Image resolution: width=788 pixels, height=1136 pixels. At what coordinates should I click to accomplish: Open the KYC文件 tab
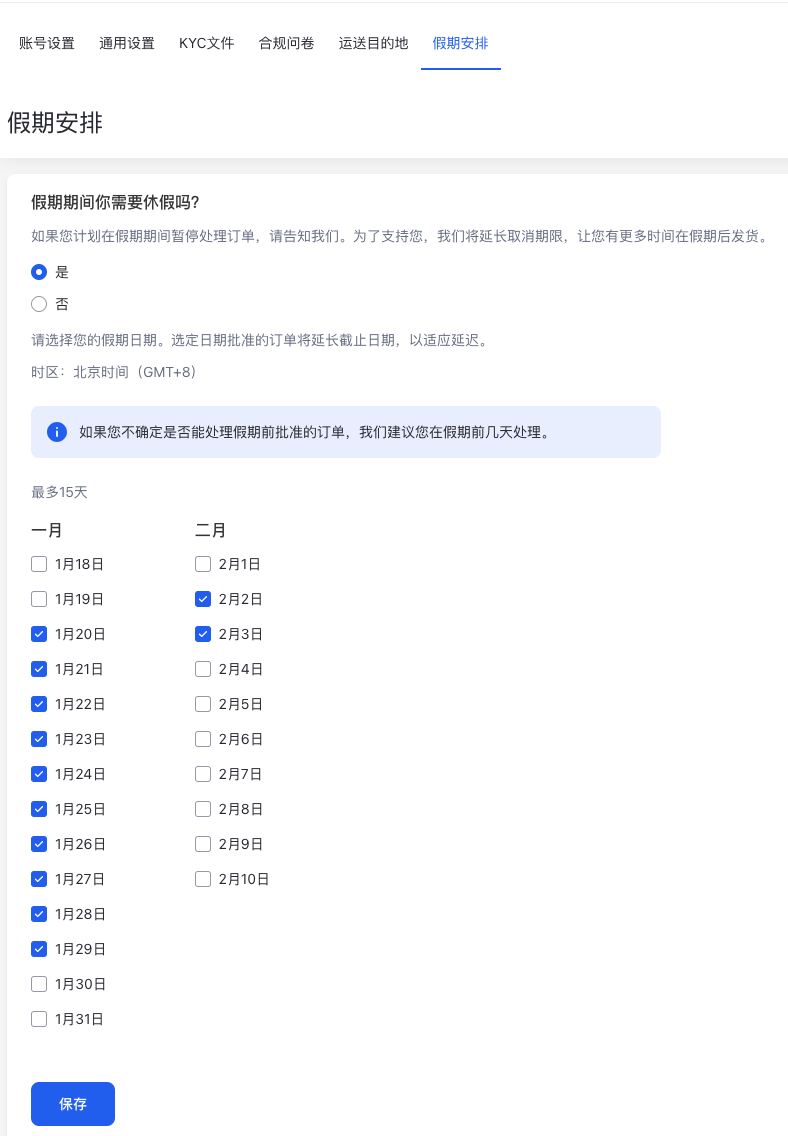point(206,43)
